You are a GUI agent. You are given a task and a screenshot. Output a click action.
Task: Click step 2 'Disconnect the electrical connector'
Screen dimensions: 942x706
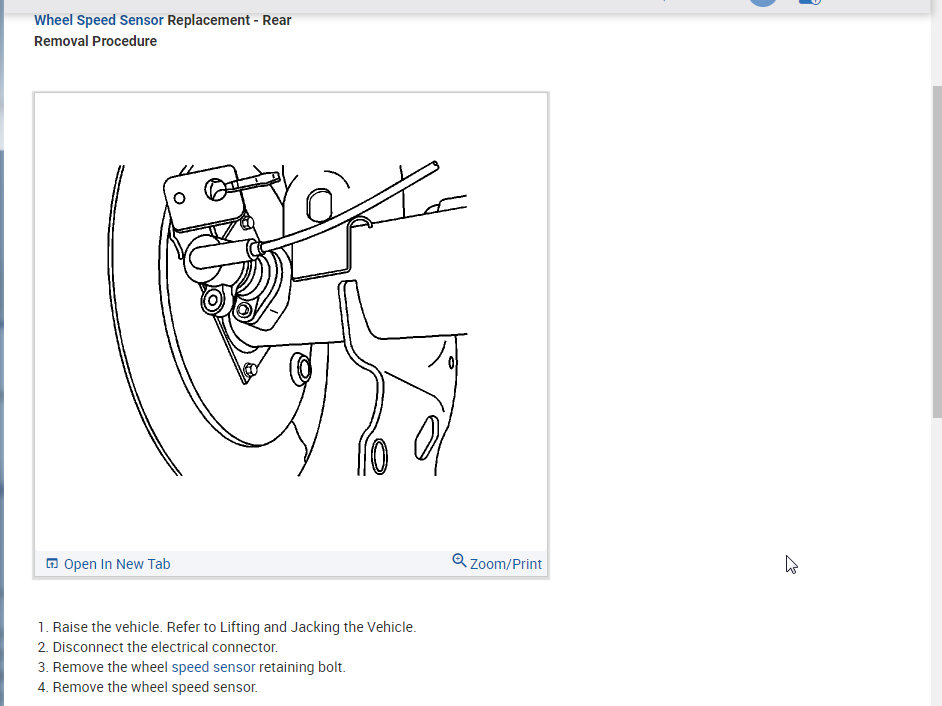165,647
